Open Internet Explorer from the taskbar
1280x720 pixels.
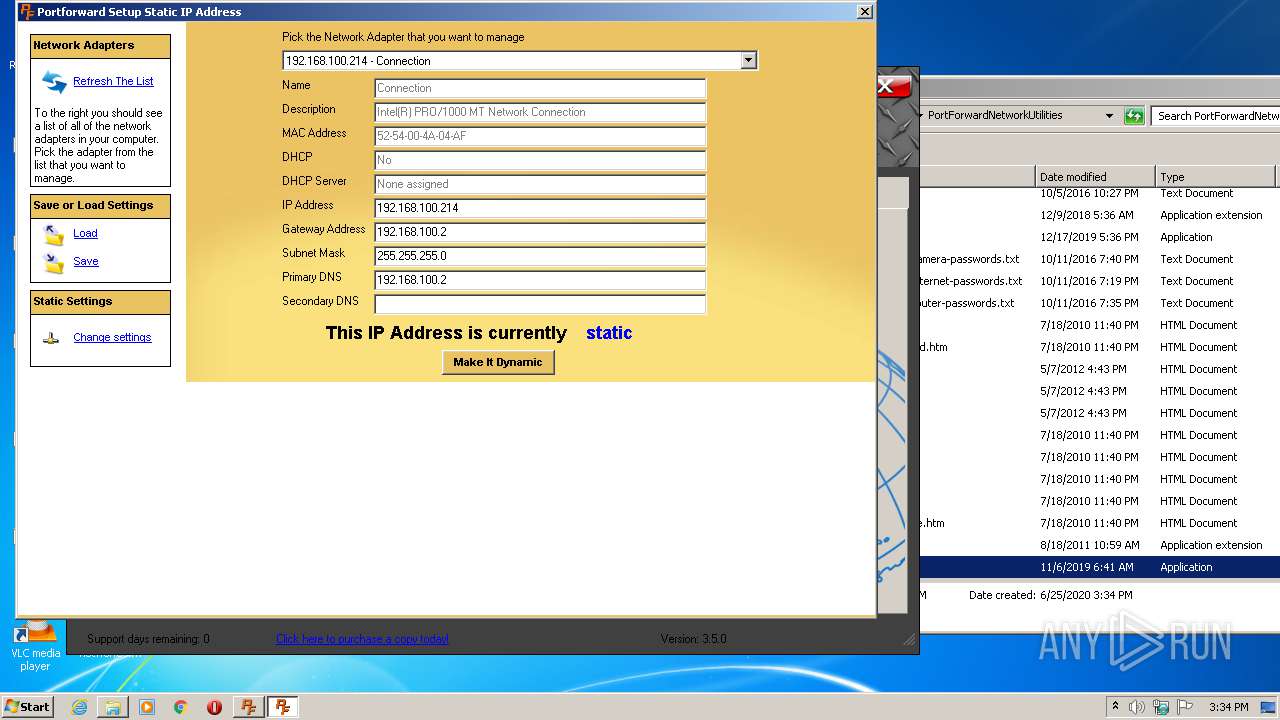pos(79,707)
